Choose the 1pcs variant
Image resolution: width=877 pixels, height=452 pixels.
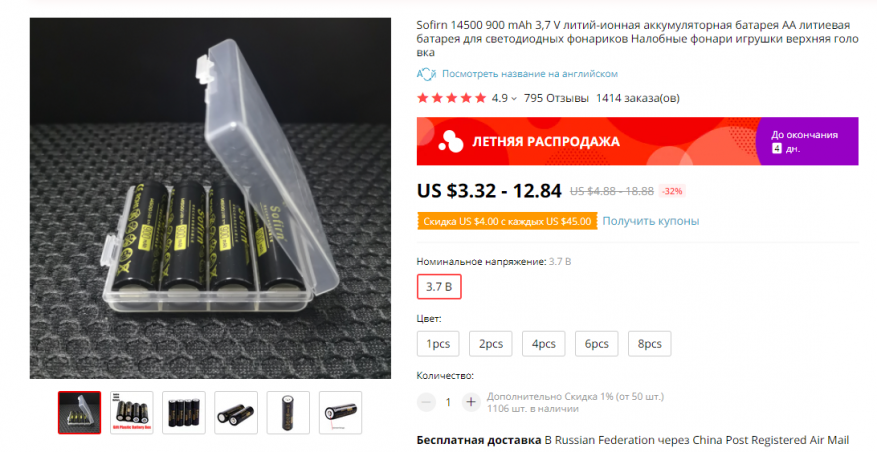(x=438, y=343)
